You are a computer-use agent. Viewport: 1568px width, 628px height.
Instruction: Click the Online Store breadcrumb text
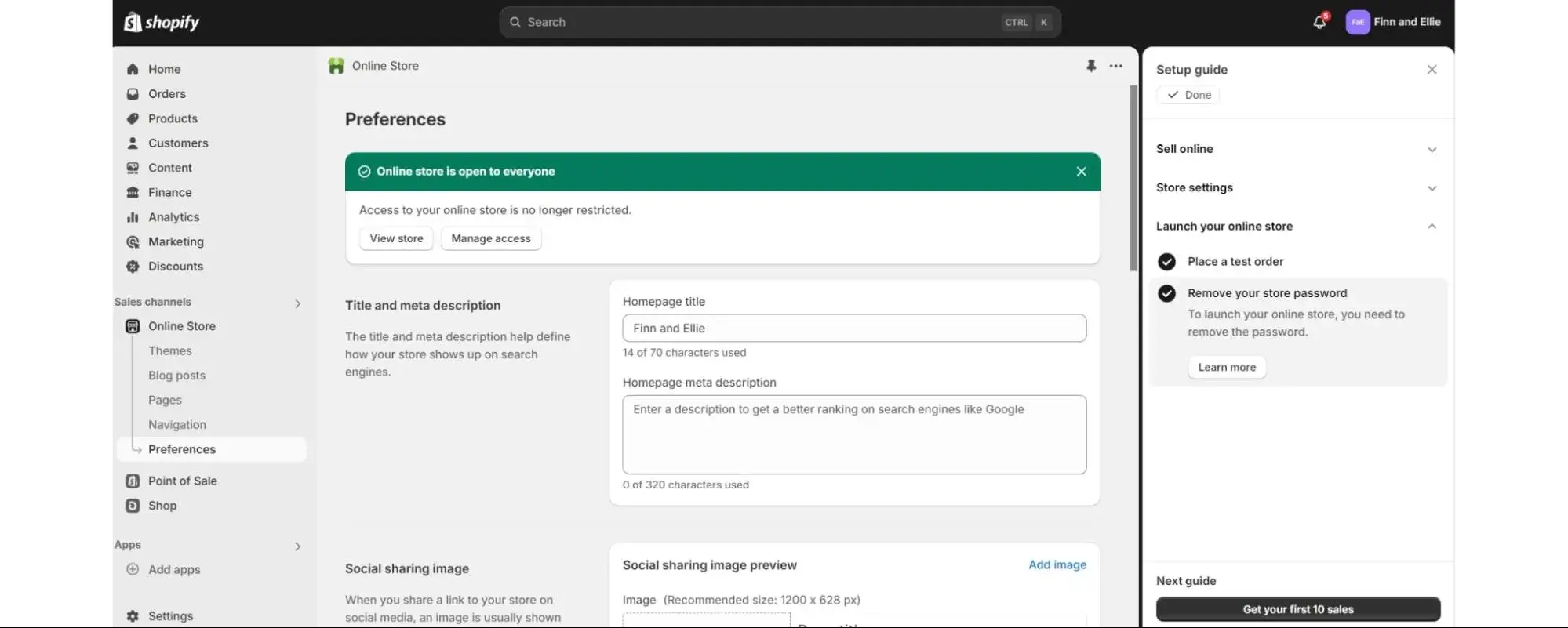click(x=385, y=66)
